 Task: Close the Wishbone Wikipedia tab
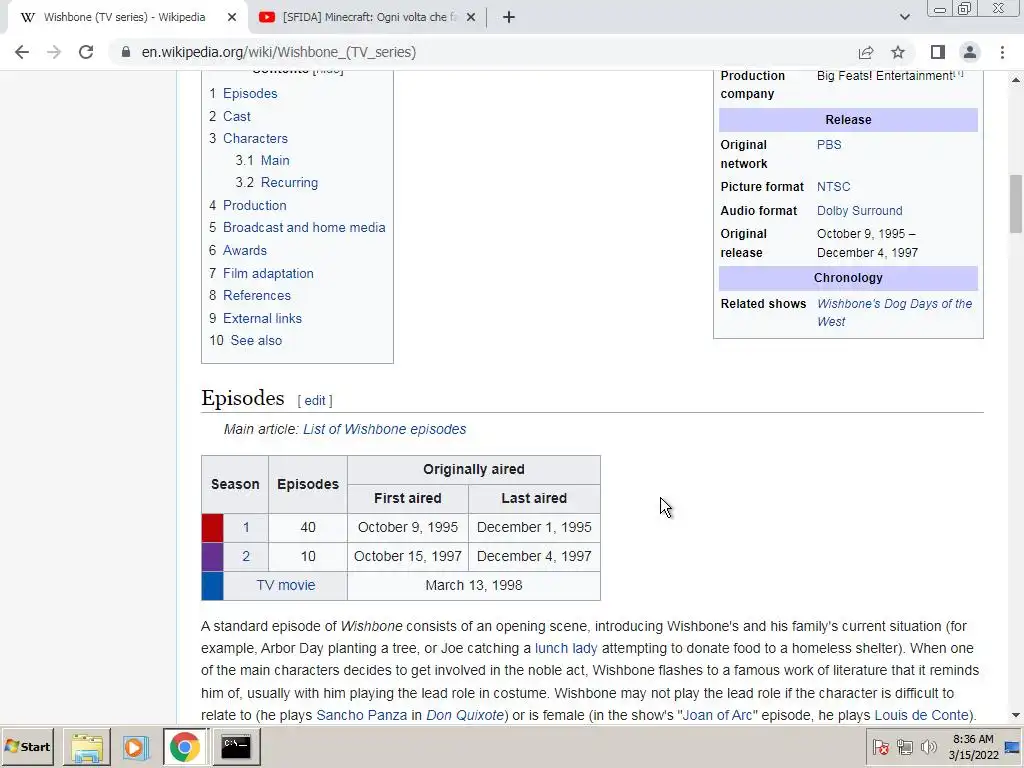tap(232, 18)
